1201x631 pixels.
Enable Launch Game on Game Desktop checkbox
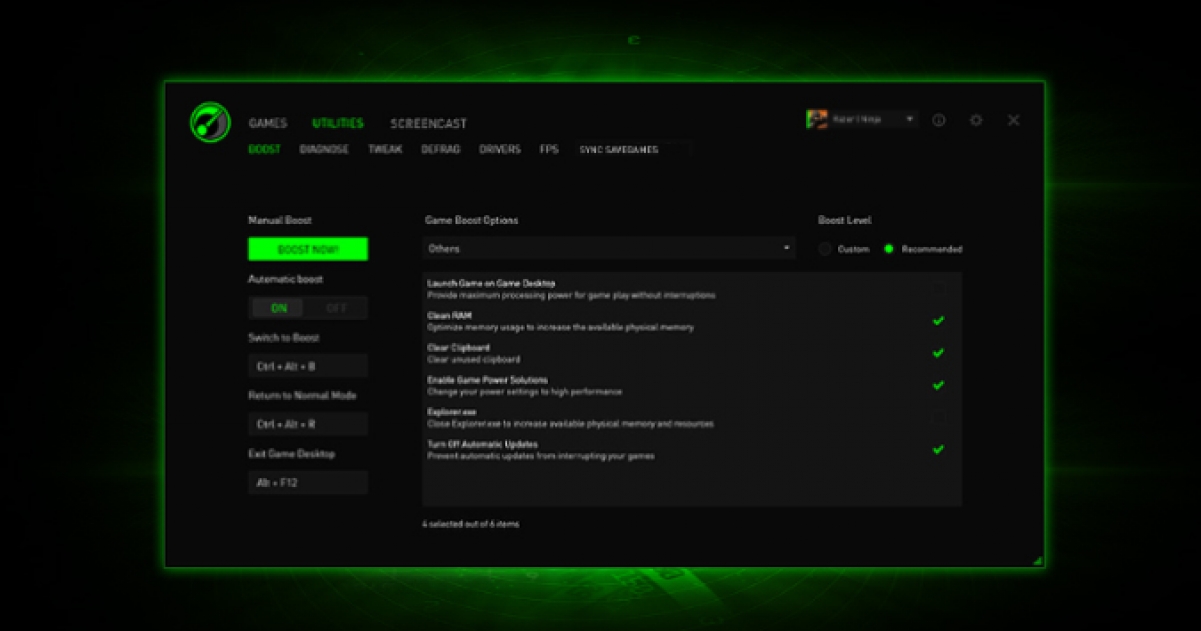[x=938, y=289]
